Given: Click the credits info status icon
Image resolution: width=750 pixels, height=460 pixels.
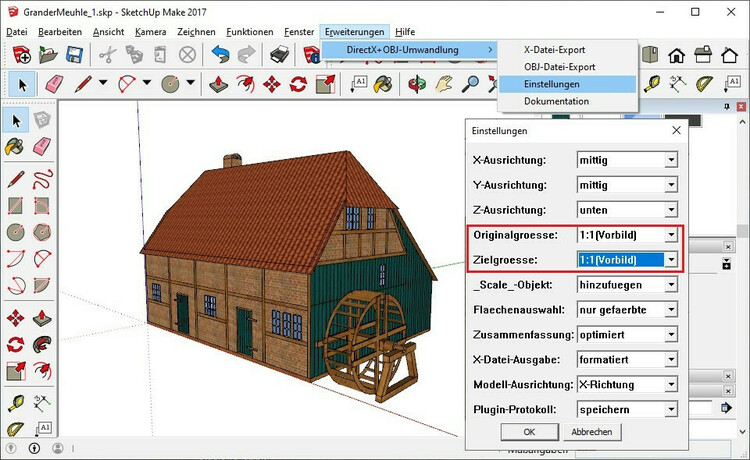Looking at the screenshot, I should 34,449.
